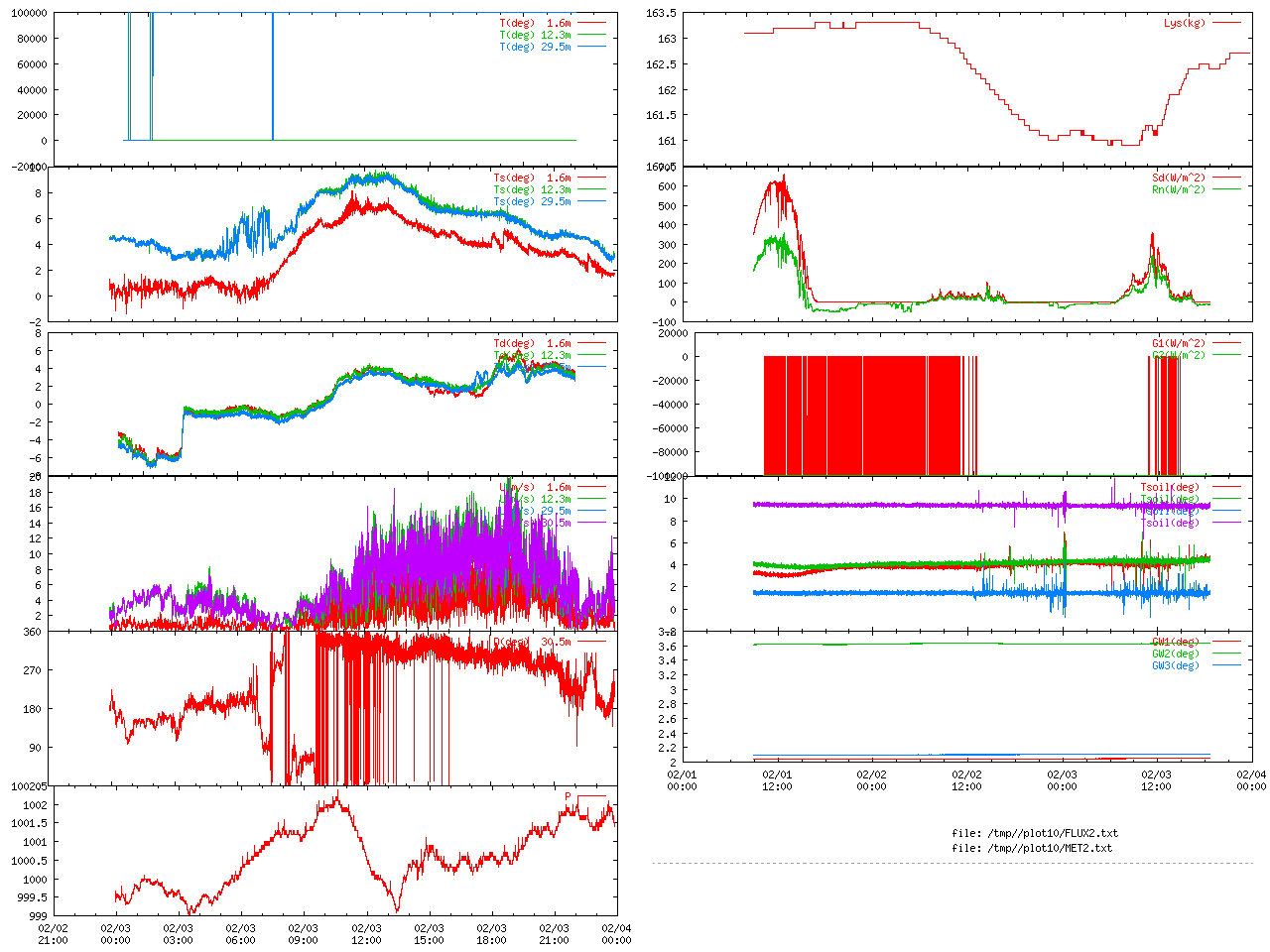The height and width of the screenshot is (952, 1270).
Task: Click the /tmp//plot10/FLUX2.txt file path text
Action: click(1035, 833)
